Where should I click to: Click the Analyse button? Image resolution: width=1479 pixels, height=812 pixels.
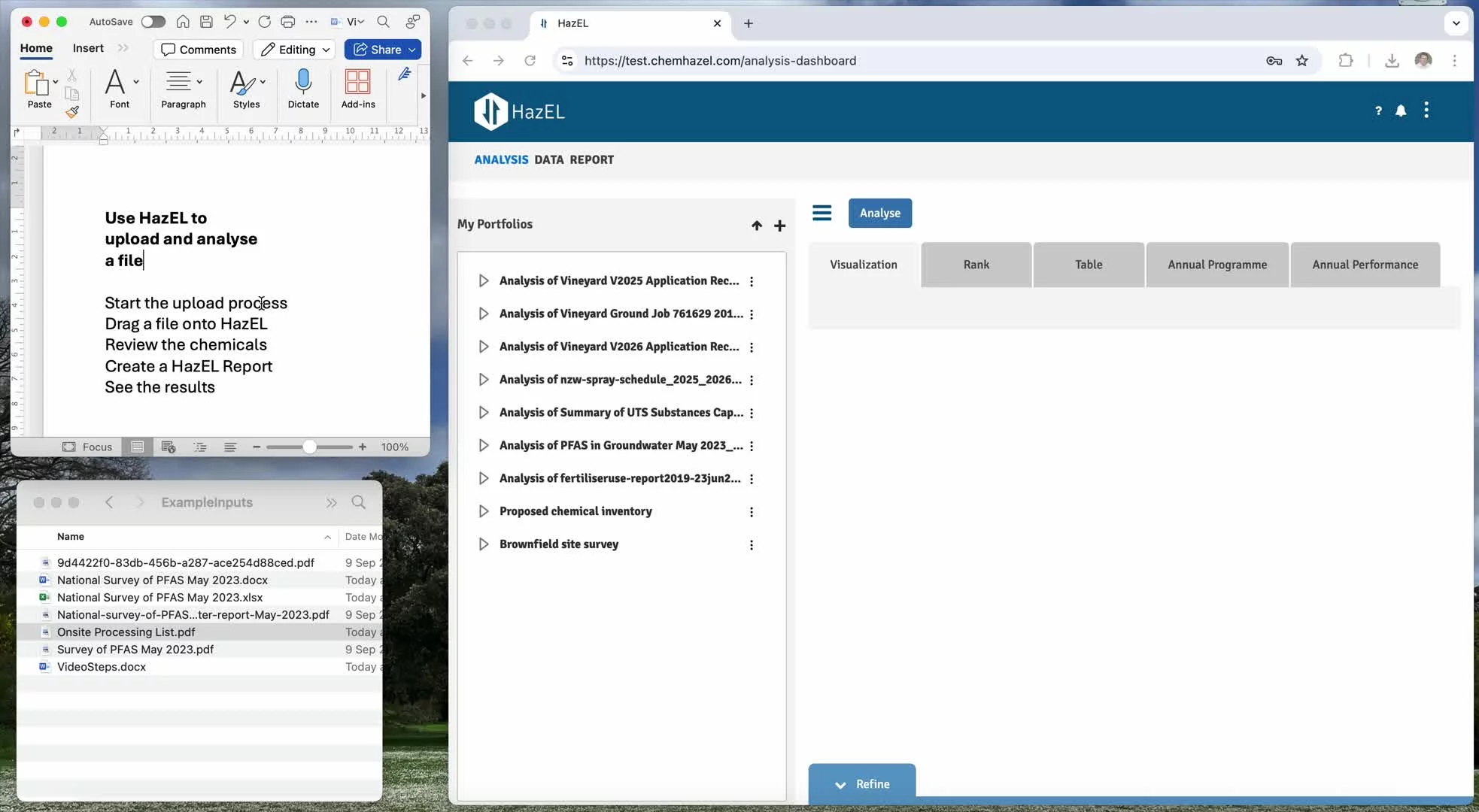879,214
